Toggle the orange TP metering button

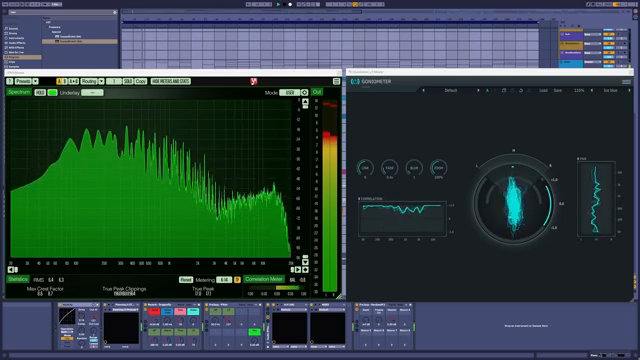point(237,280)
